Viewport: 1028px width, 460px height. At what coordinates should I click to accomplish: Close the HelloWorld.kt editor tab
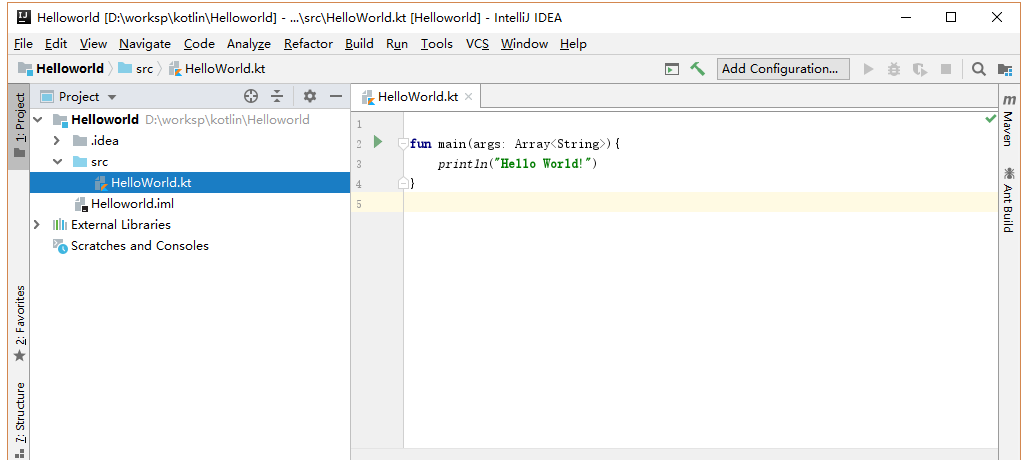pyautogui.click(x=468, y=97)
